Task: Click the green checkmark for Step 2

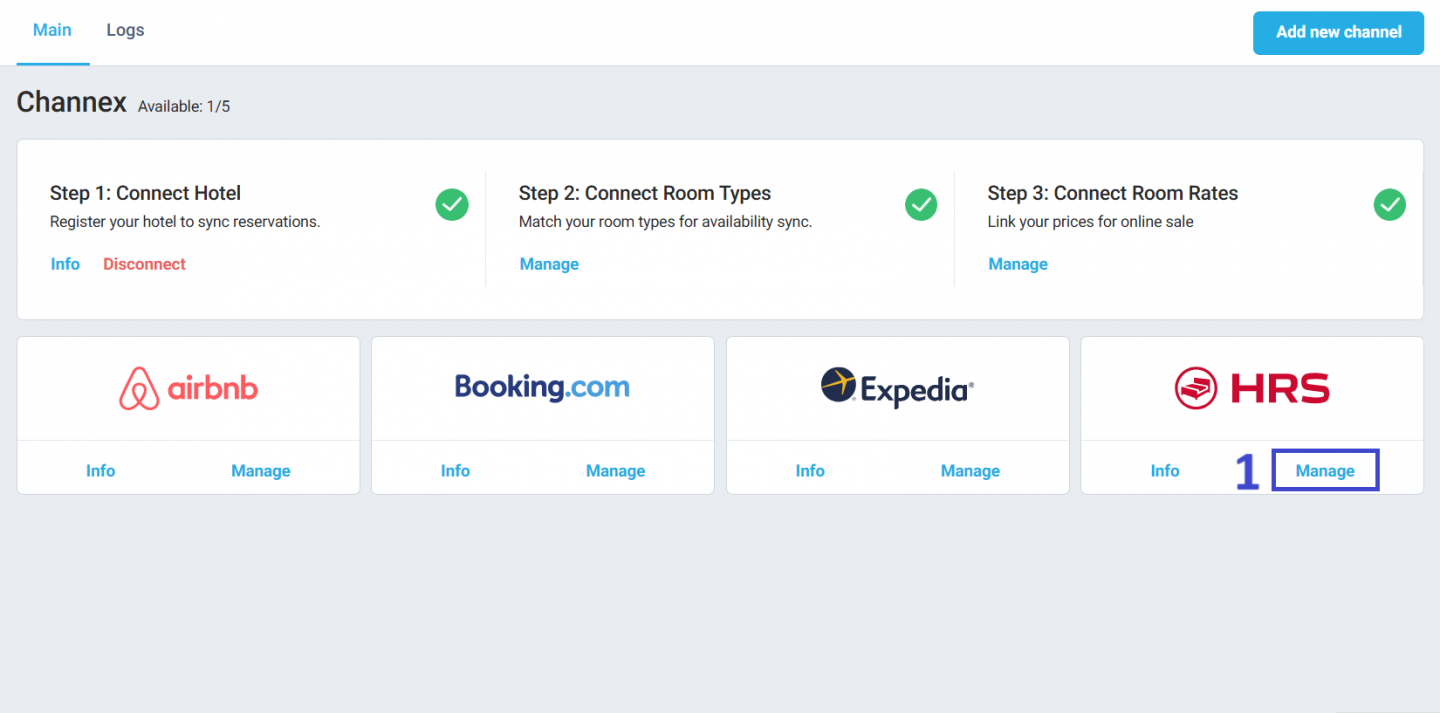Action: (x=921, y=205)
